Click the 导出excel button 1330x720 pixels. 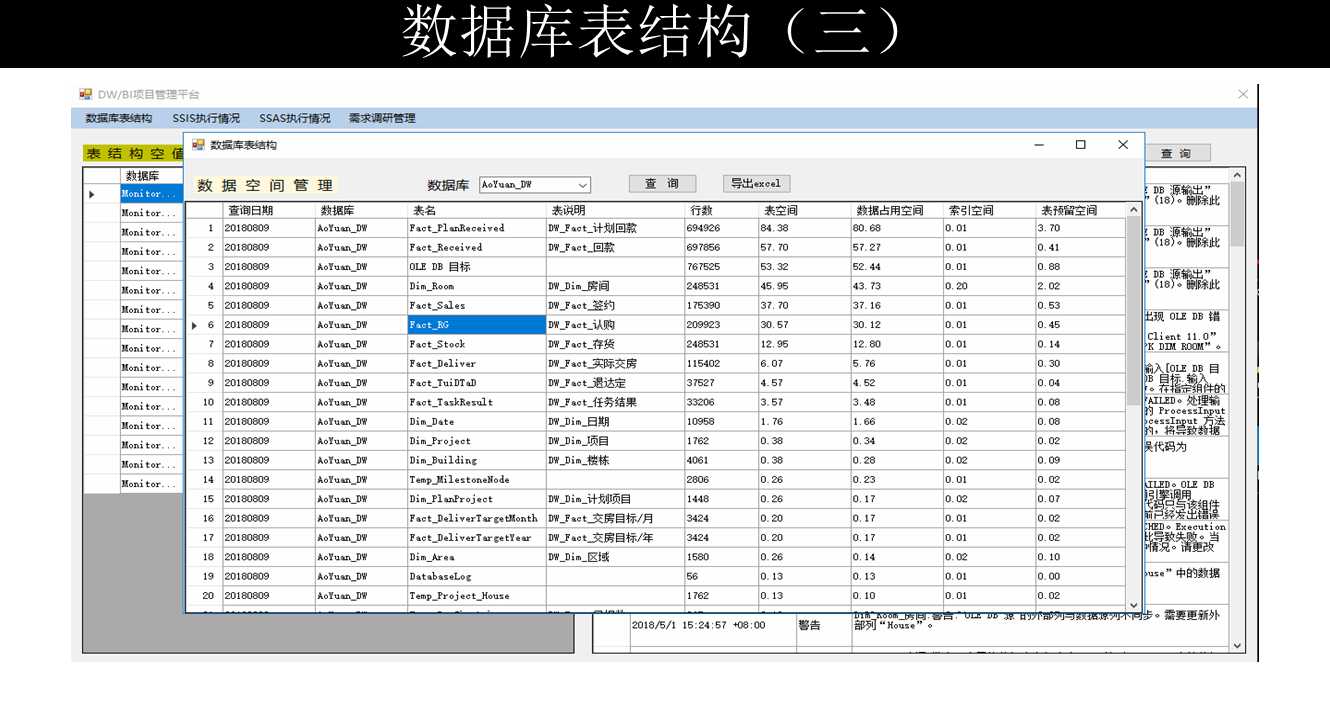click(x=756, y=184)
